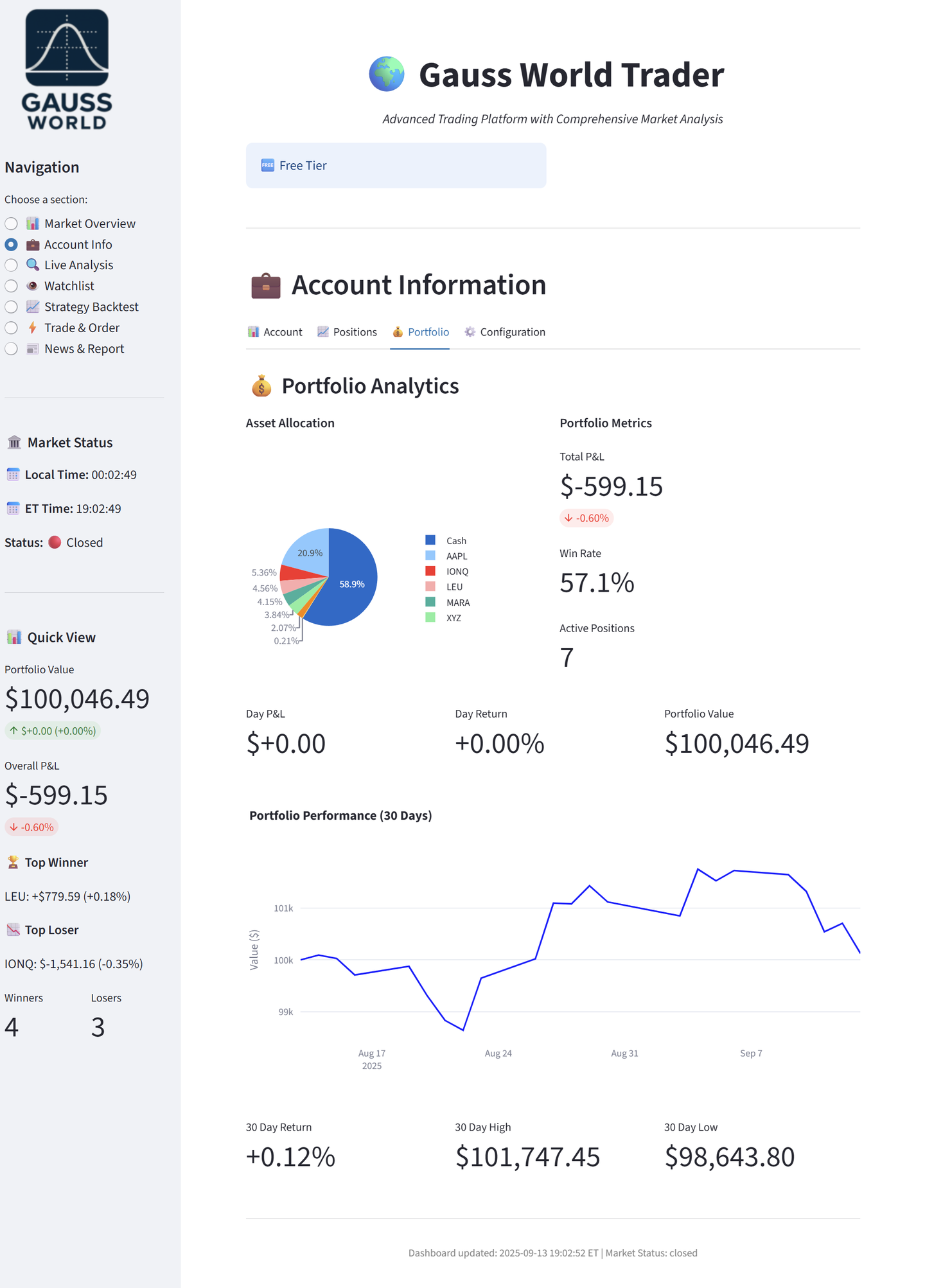Open the Positions tab
925x1288 pixels.
[x=348, y=332]
